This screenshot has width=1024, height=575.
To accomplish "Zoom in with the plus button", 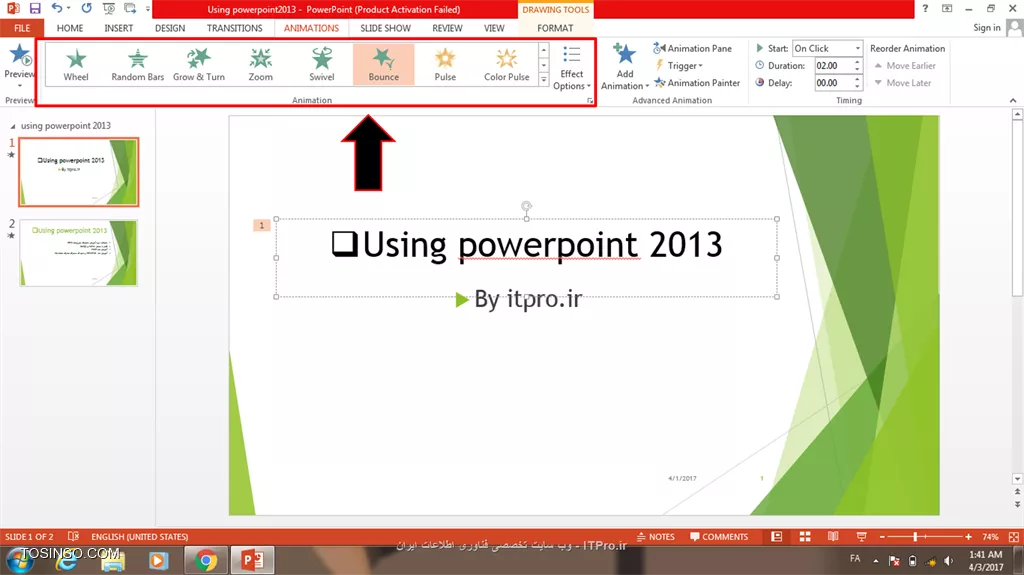I will (968, 536).
